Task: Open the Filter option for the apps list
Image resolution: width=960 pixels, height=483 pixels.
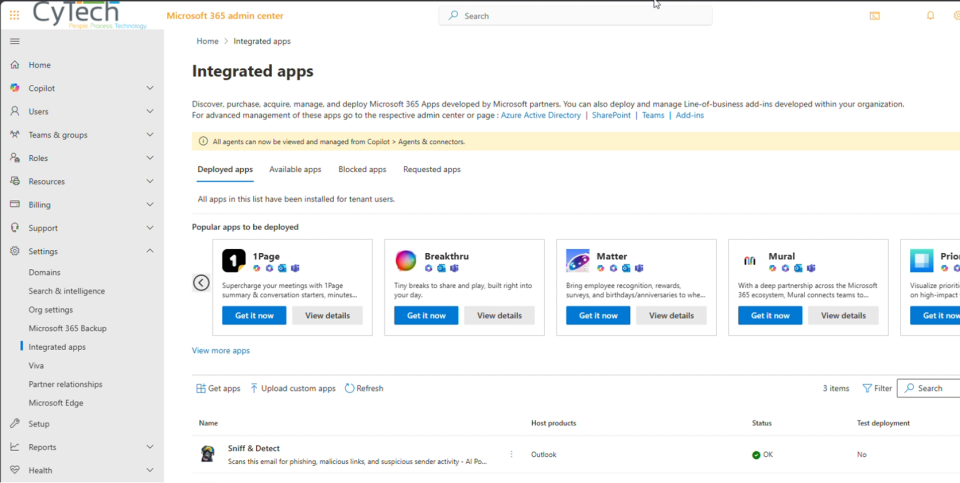Action: [x=877, y=388]
